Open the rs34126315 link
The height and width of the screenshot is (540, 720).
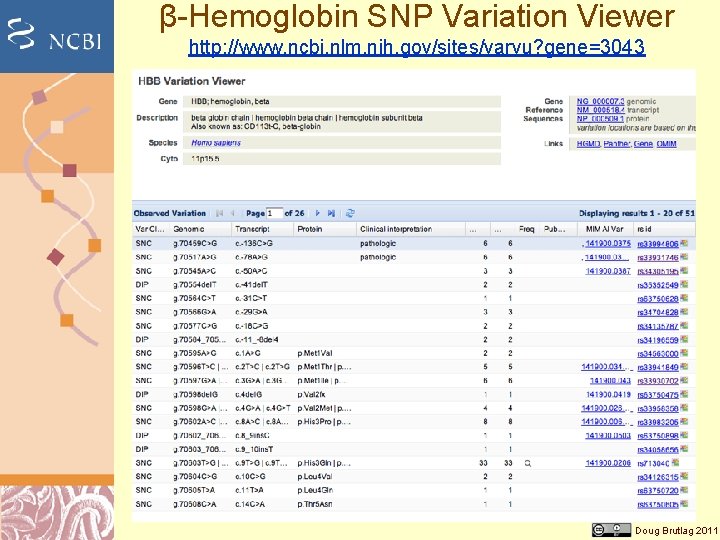658,477
